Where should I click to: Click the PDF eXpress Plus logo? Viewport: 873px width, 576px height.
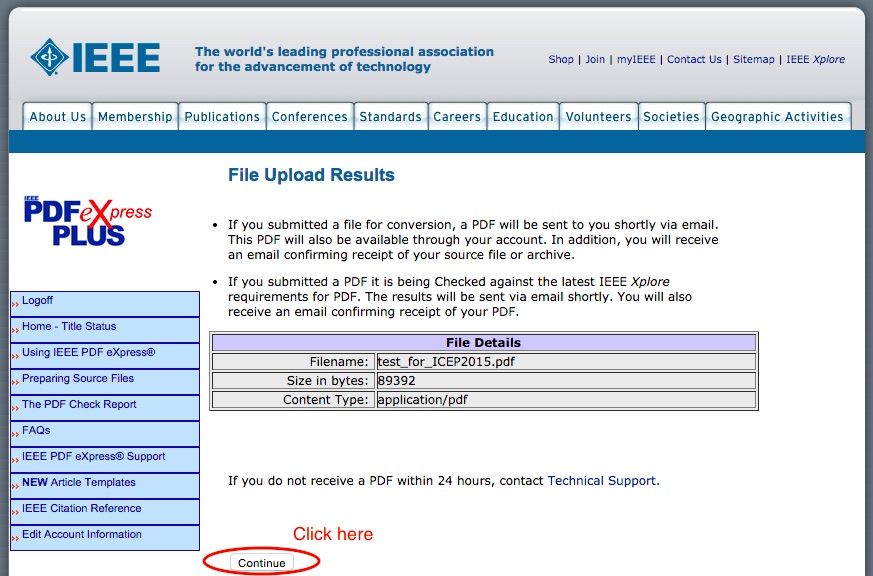tap(88, 221)
